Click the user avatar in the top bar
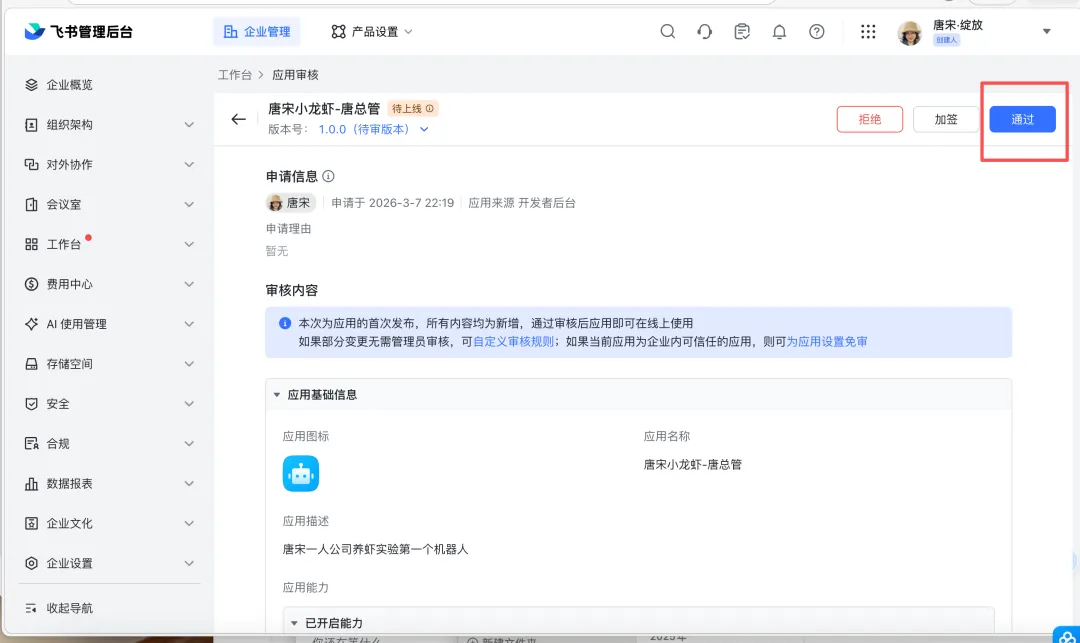The height and width of the screenshot is (643, 1080). pyautogui.click(x=910, y=33)
